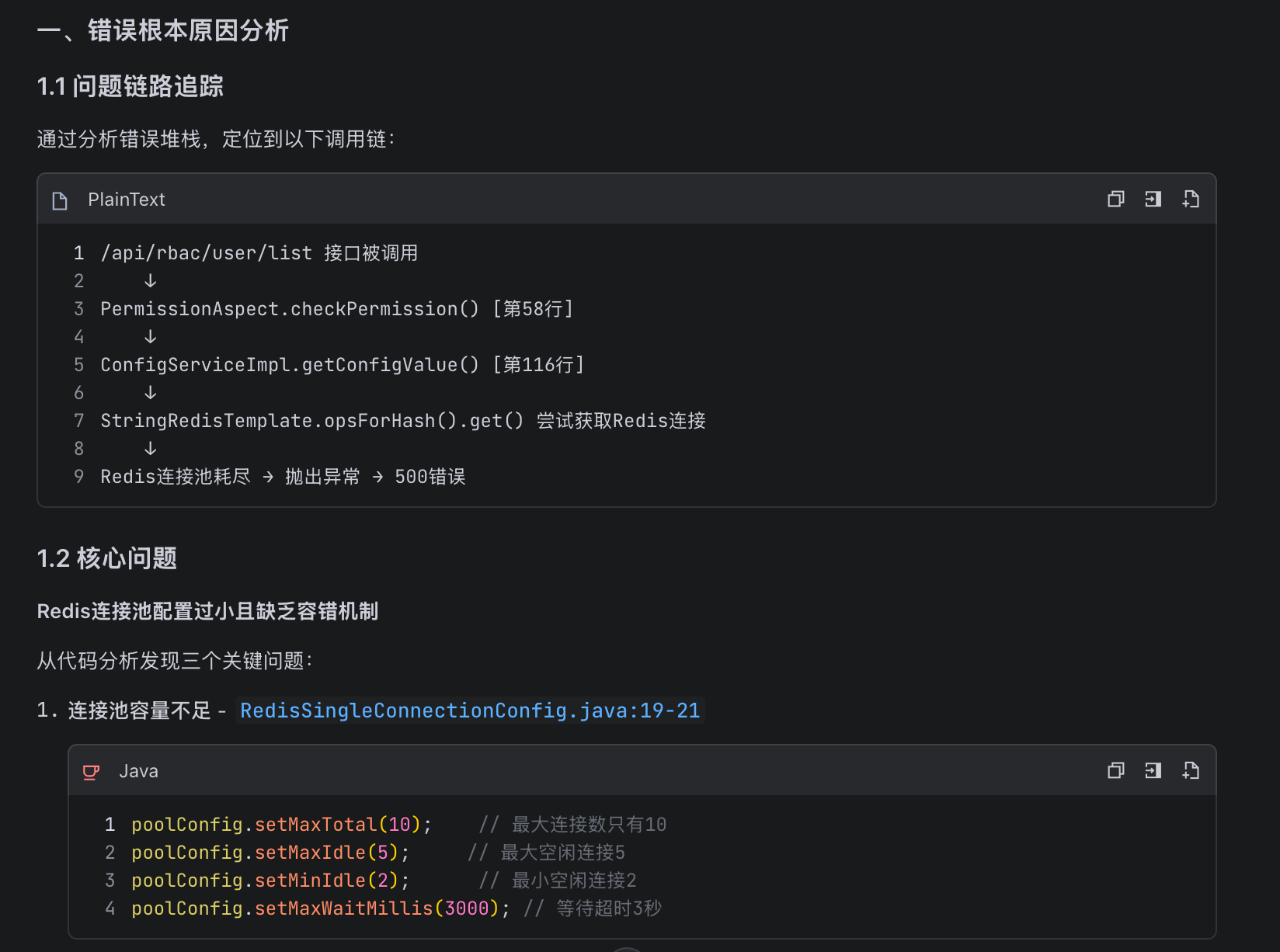Copy the PlainText code block
This screenshot has height=952, width=1280.
[x=1115, y=200]
